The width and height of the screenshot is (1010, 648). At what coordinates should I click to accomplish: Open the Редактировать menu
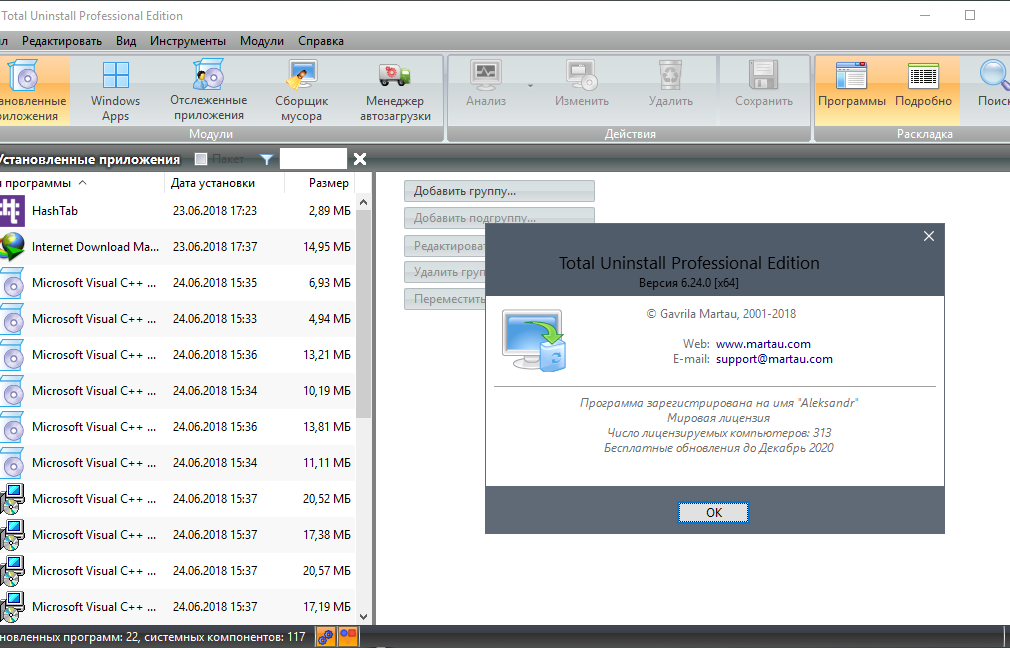coord(62,41)
